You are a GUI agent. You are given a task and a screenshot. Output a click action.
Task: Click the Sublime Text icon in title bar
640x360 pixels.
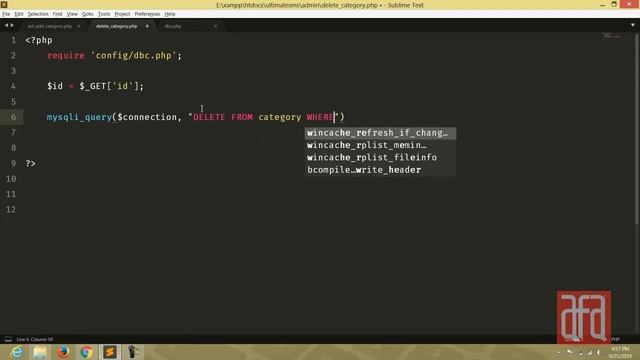click(x=4, y=4)
